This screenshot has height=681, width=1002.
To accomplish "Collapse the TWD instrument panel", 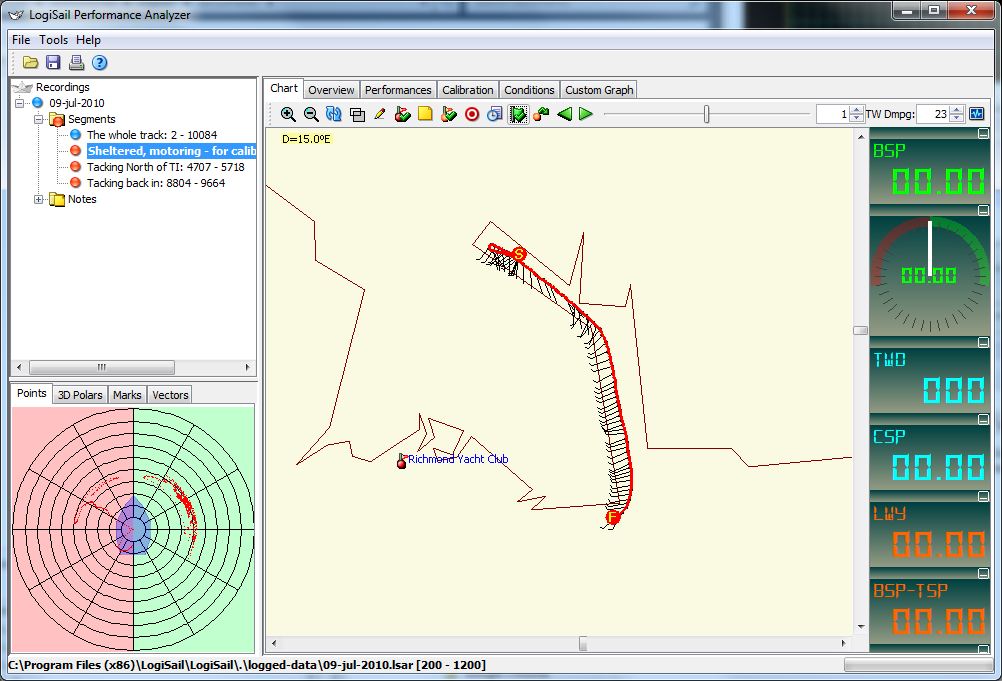I will (x=983, y=343).
